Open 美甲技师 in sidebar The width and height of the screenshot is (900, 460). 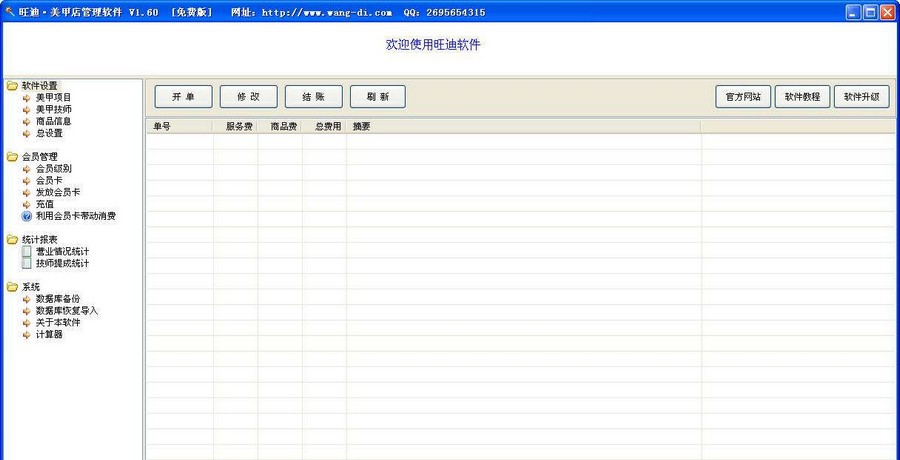53,110
